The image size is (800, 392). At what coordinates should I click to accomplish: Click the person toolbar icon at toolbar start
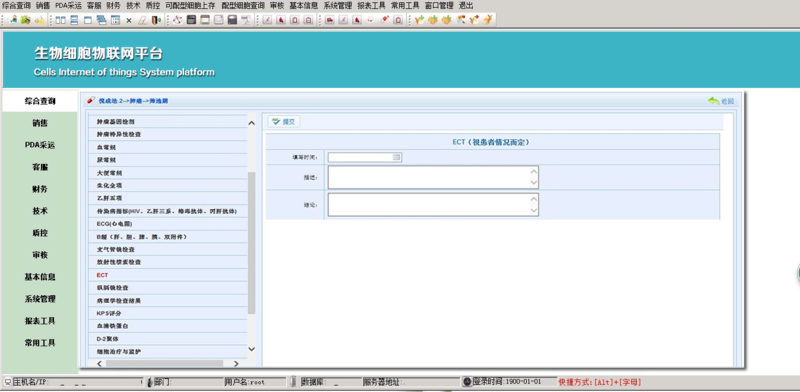[x=13, y=20]
